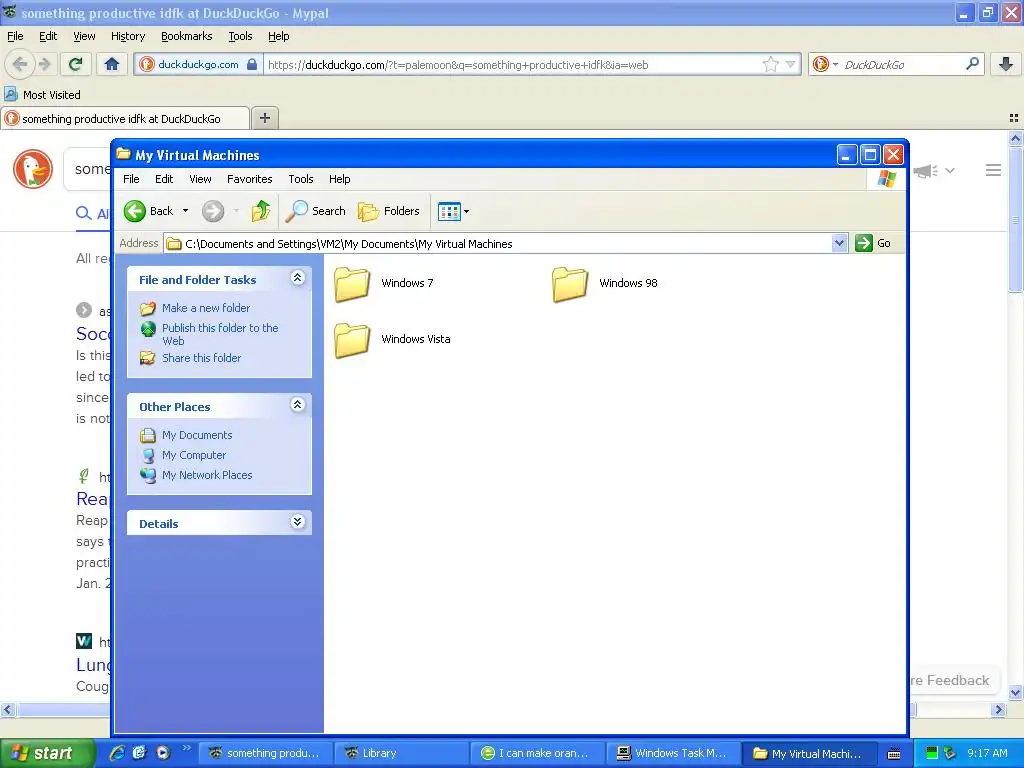Go up one folder level
Image resolution: width=1024 pixels, height=768 pixels.
click(261, 211)
